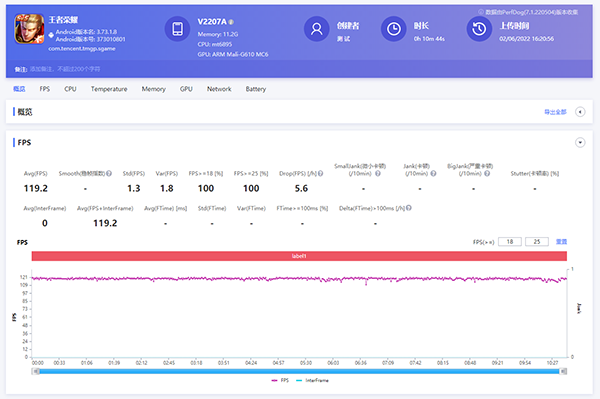The height and width of the screenshot is (399, 600).
Task: Click the remarks note input field
Action: tap(65, 69)
